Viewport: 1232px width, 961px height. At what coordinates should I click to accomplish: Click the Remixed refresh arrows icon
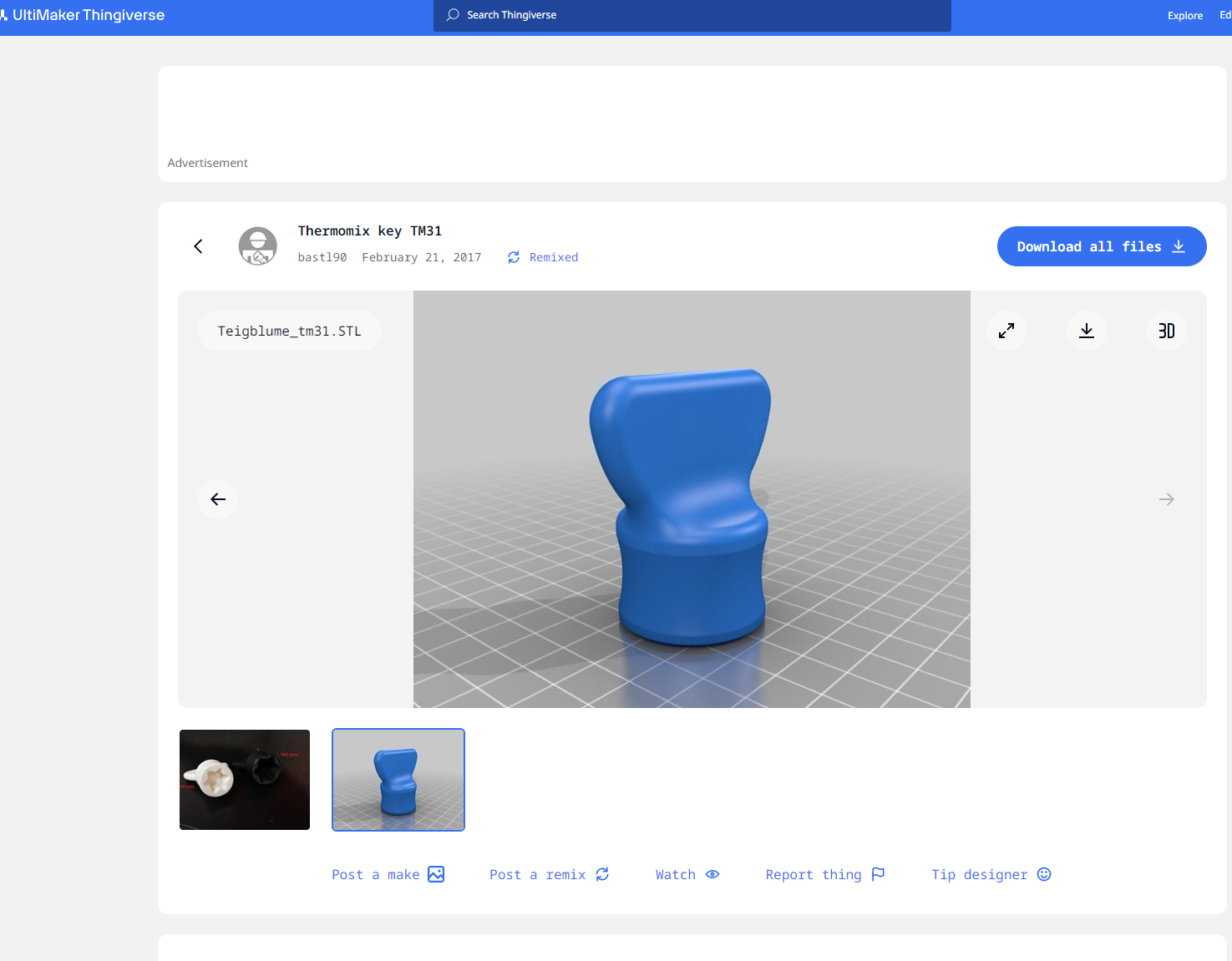point(514,257)
